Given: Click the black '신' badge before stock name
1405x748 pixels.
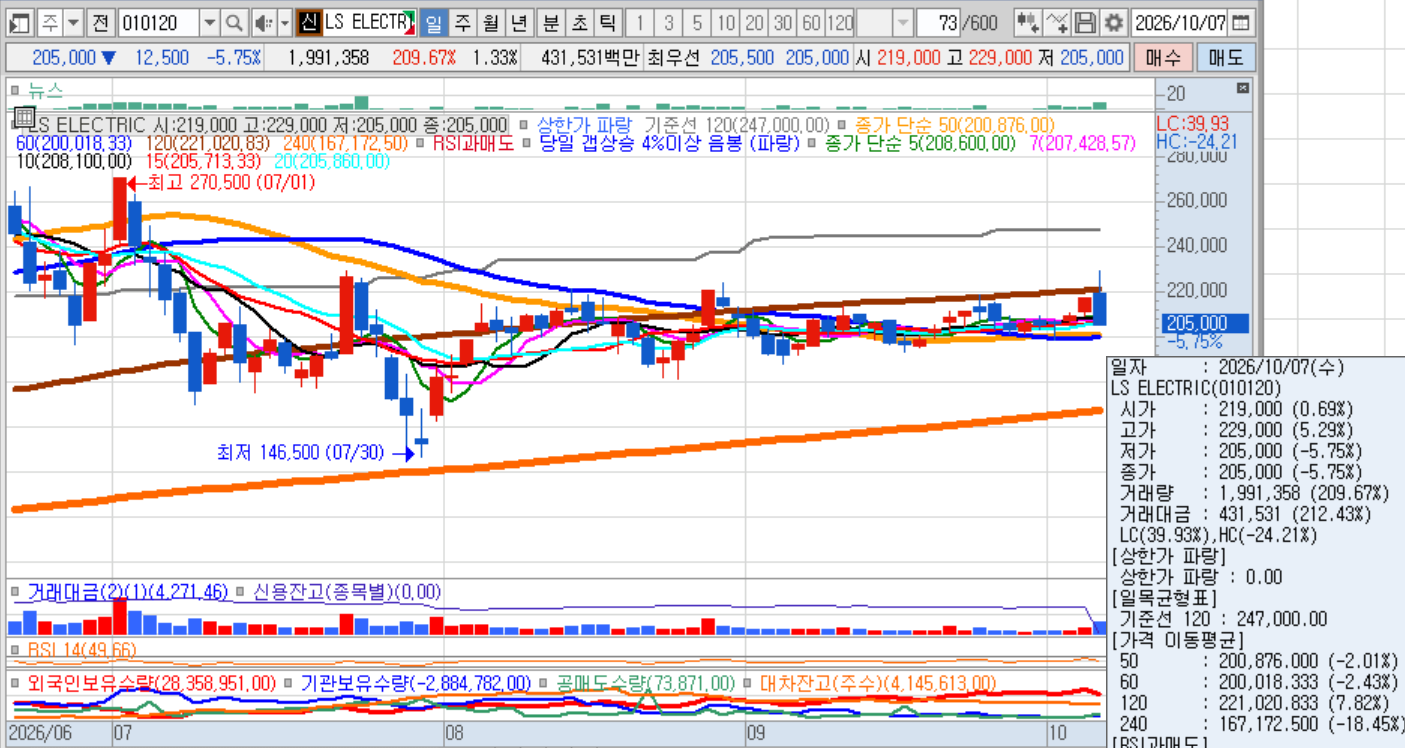Looking at the screenshot, I should tap(310, 22).
